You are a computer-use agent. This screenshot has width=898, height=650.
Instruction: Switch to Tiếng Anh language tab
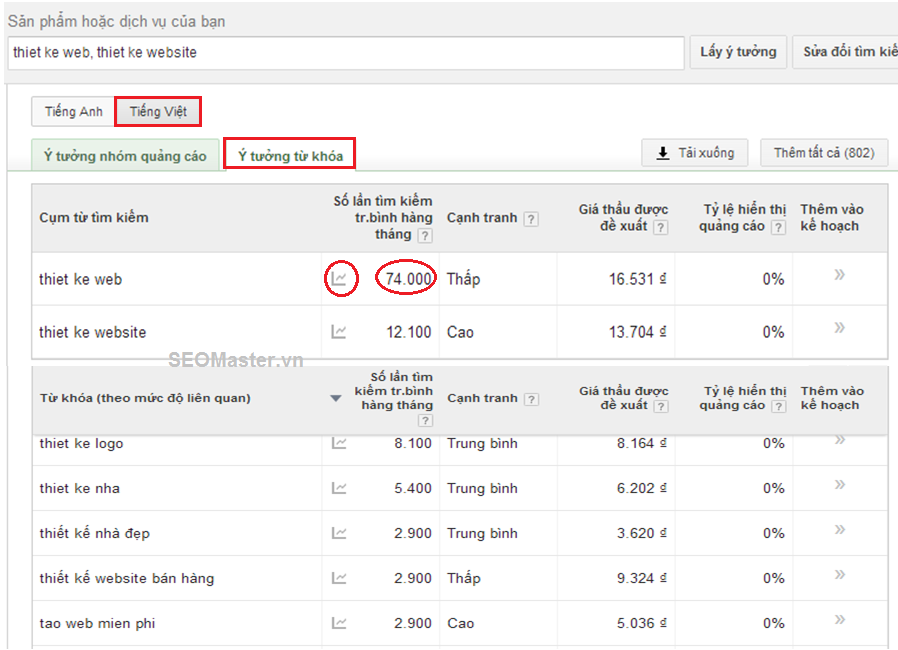click(73, 111)
